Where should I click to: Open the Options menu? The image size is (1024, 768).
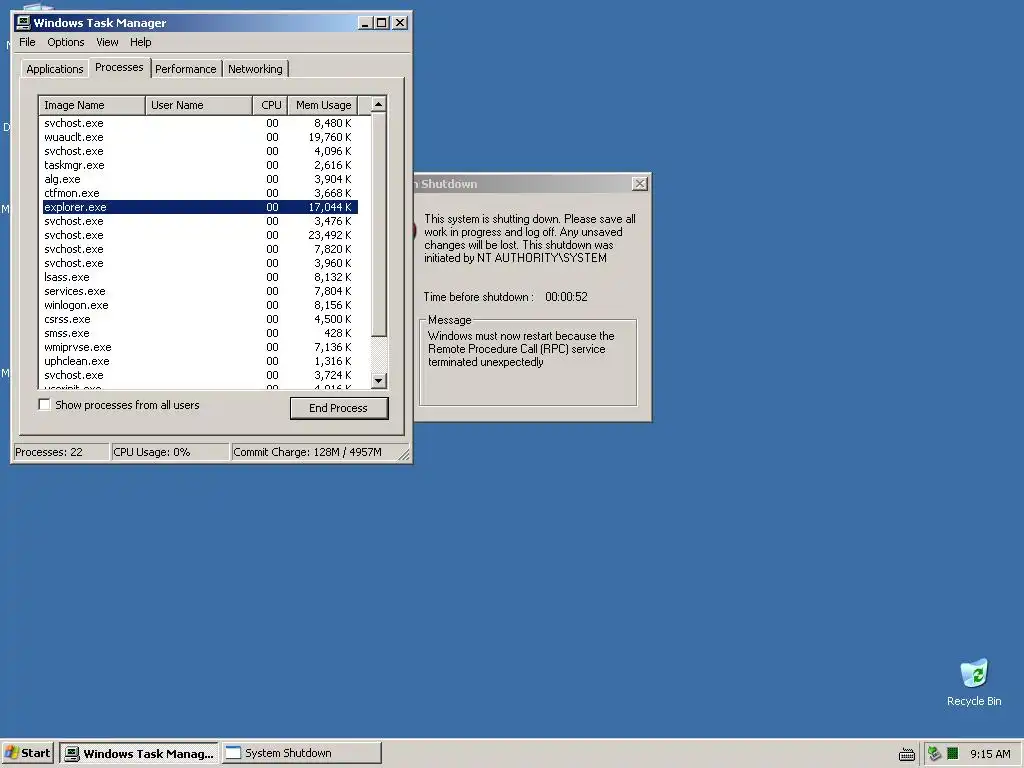(66, 42)
